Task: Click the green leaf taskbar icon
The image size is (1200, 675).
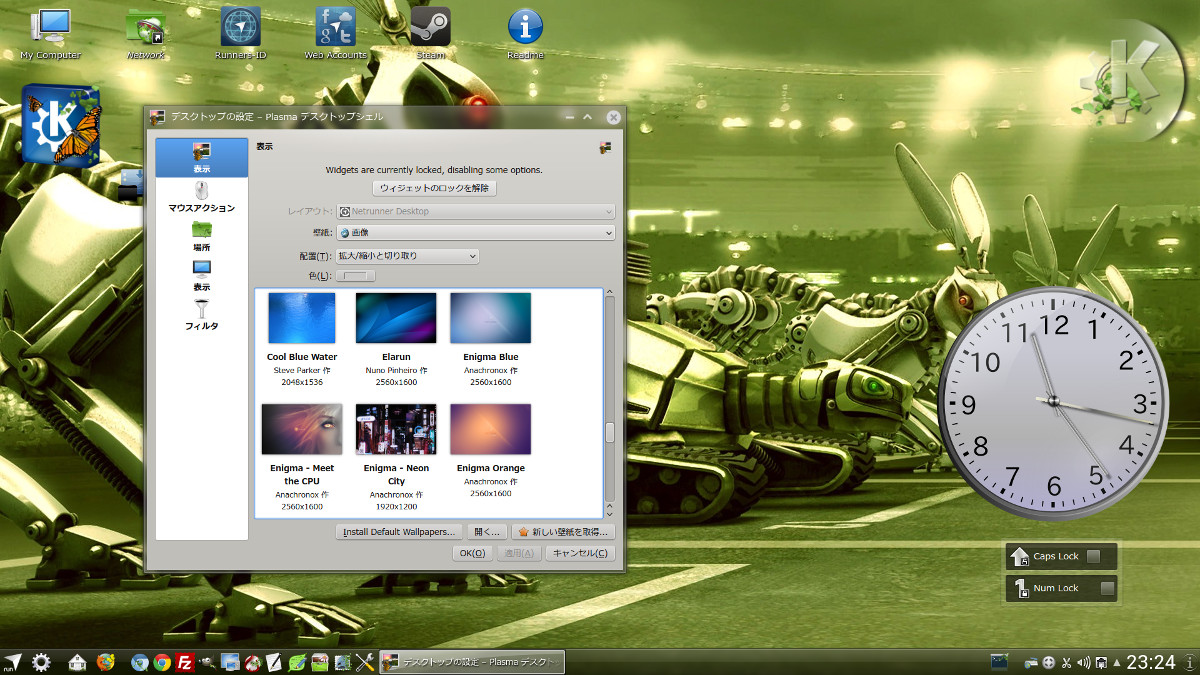Action: [297, 662]
